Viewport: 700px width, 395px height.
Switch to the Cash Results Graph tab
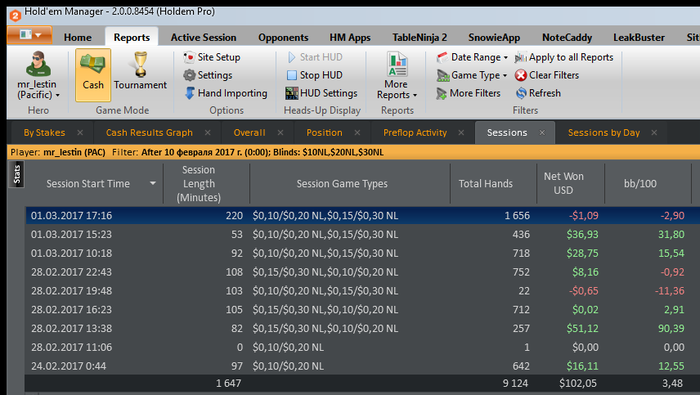[x=149, y=133]
